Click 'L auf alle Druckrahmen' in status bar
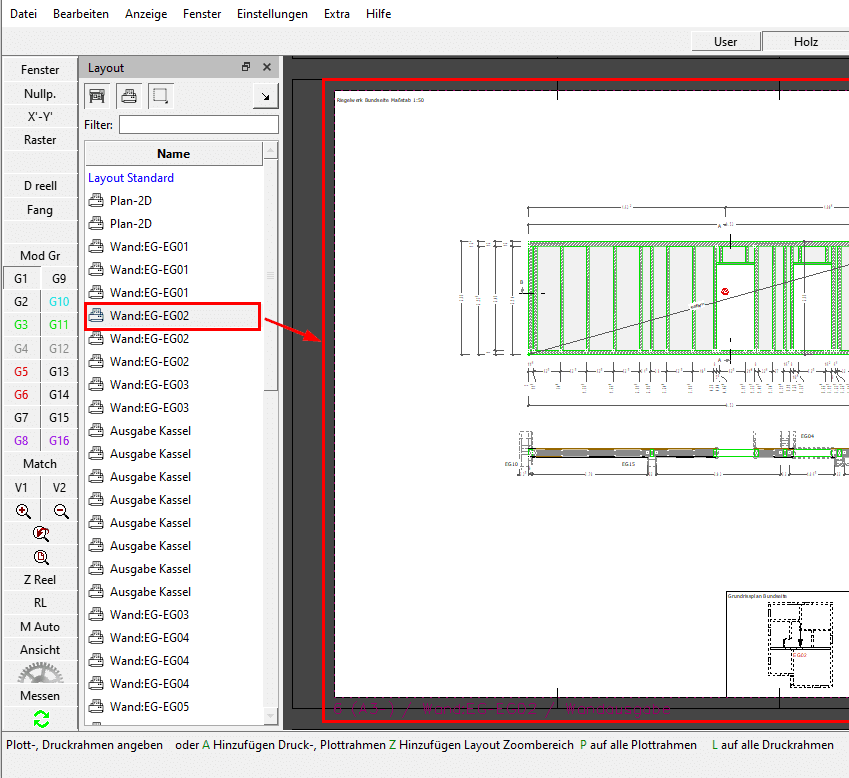Image resolution: width=849 pixels, height=778 pixels. pos(773,745)
